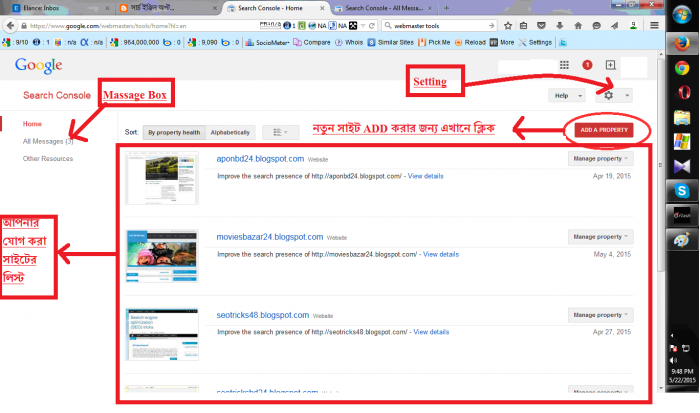Open SocioMeter in the SEO toolbar

coord(267,42)
